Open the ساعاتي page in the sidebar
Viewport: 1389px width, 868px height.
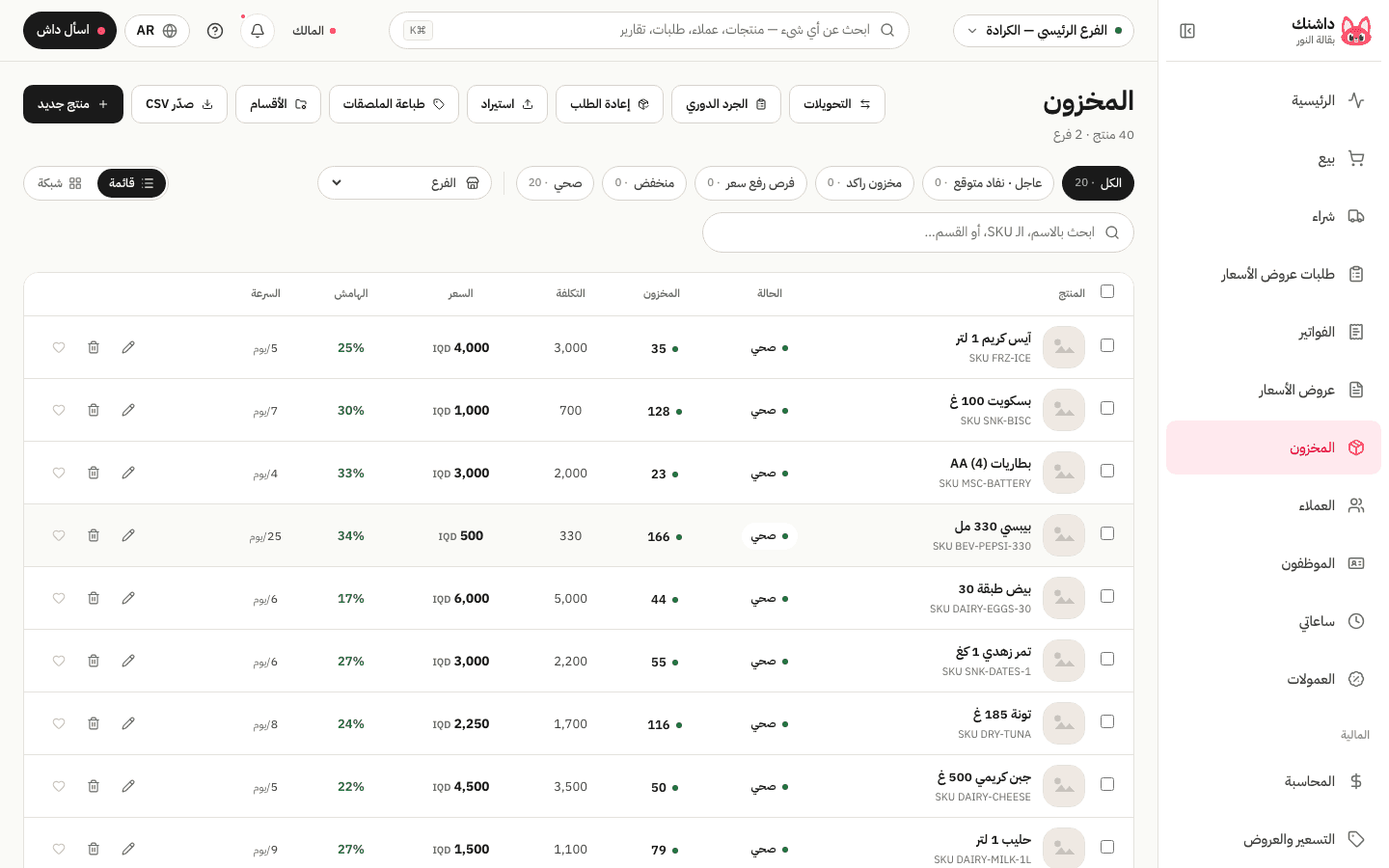click(1273, 621)
